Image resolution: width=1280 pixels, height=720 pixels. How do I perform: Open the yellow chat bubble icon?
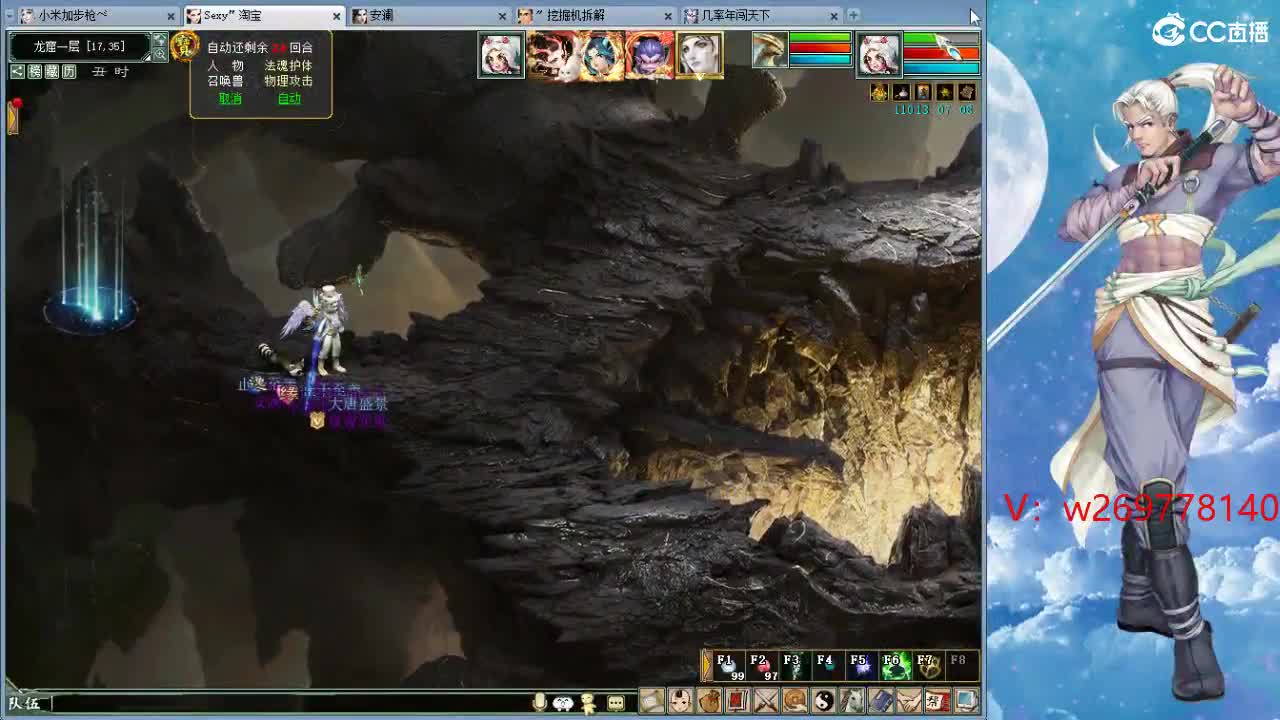pos(616,703)
